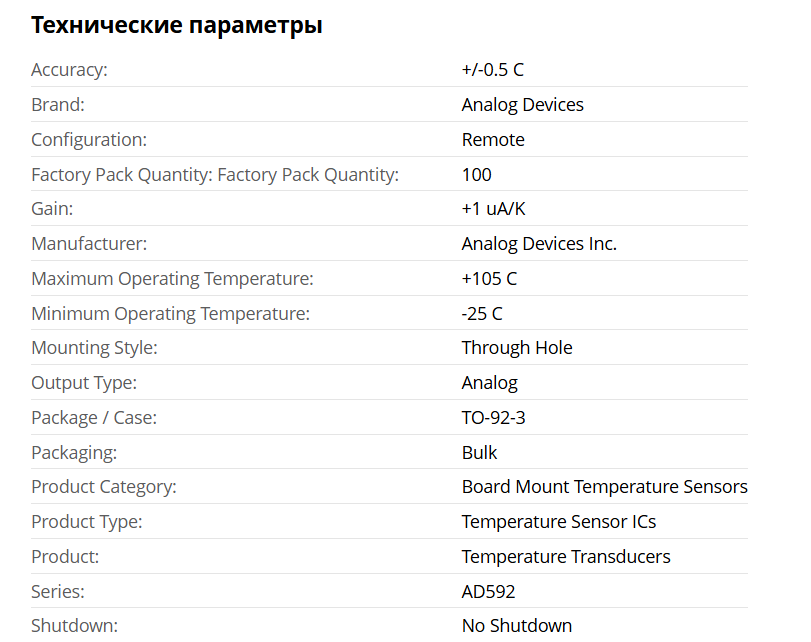Click the Remote configuration value
This screenshot has height=642, width=811.
pos(493,140)
